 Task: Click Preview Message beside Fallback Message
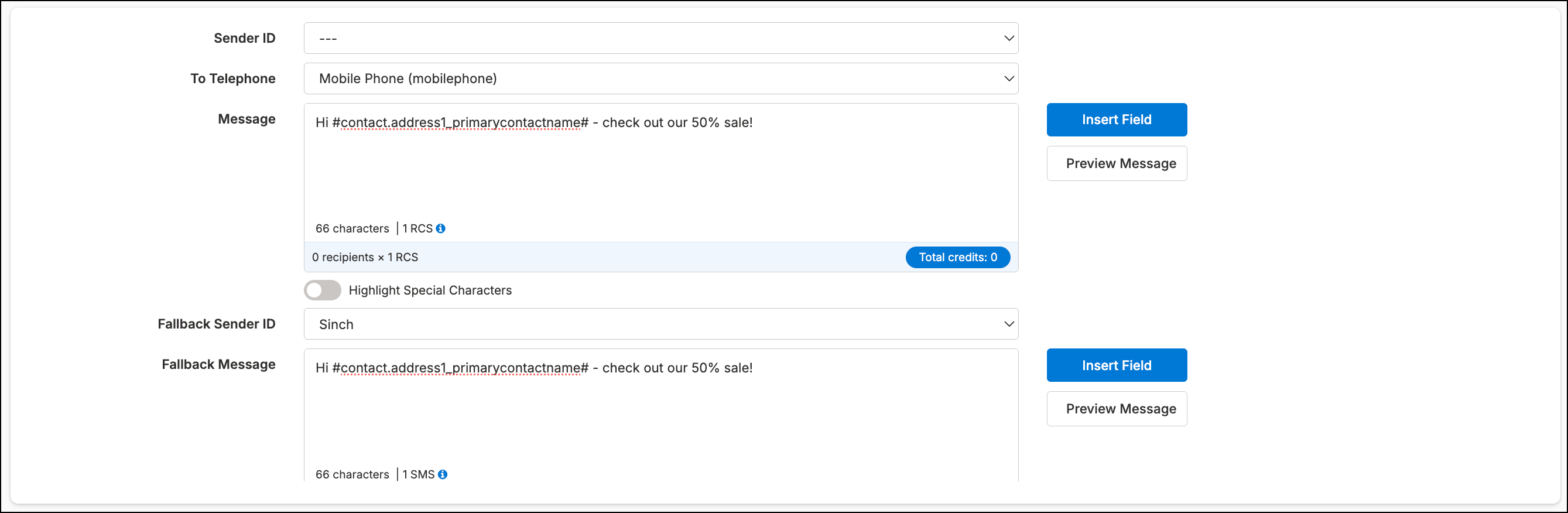click(1117, 409)
